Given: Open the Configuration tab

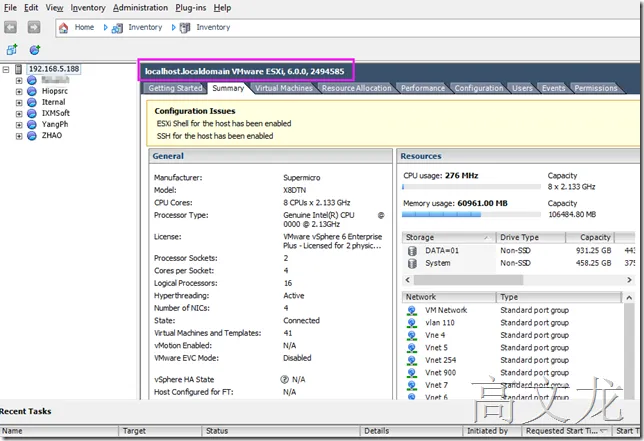Looking at the screenshot, I should pyautogui.click(x=478, y=88).
